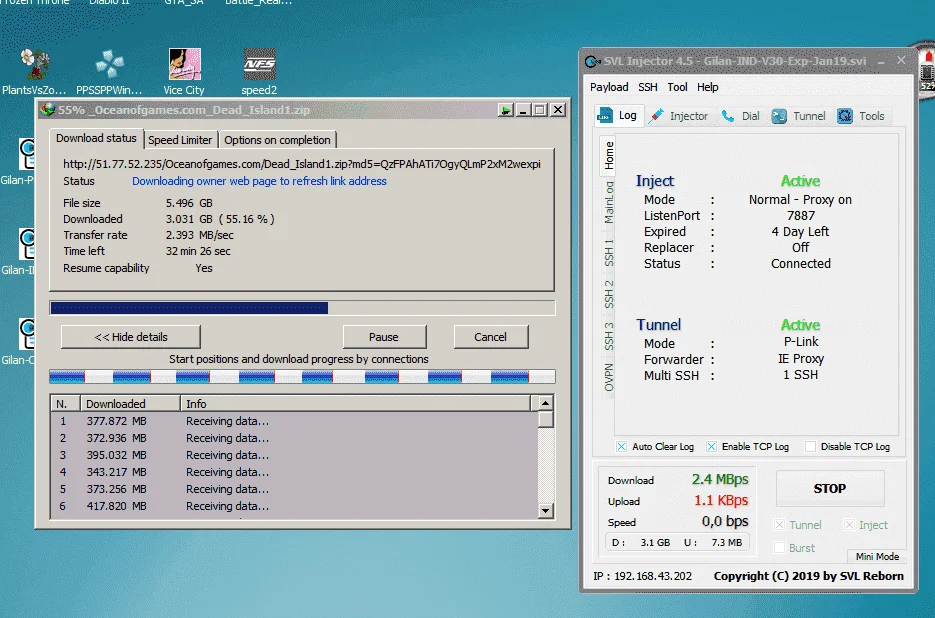Toggle the Enable TCP Log checkbox
The height and width of the screenshot is (618, 935).
click(711, 446)
